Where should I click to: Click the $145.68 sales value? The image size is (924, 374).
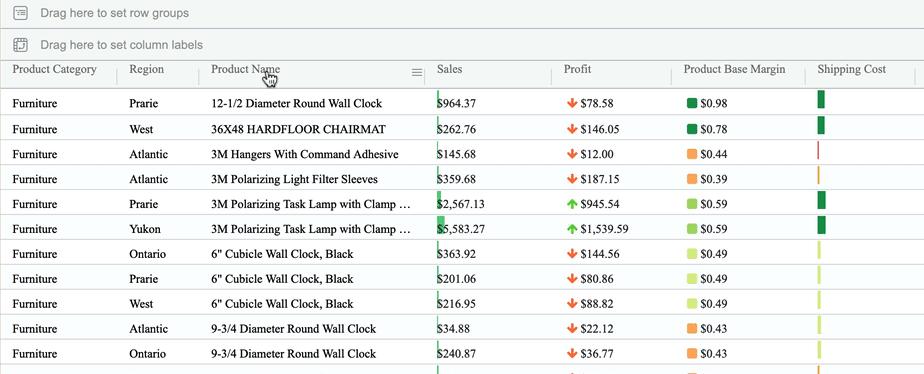457,154
